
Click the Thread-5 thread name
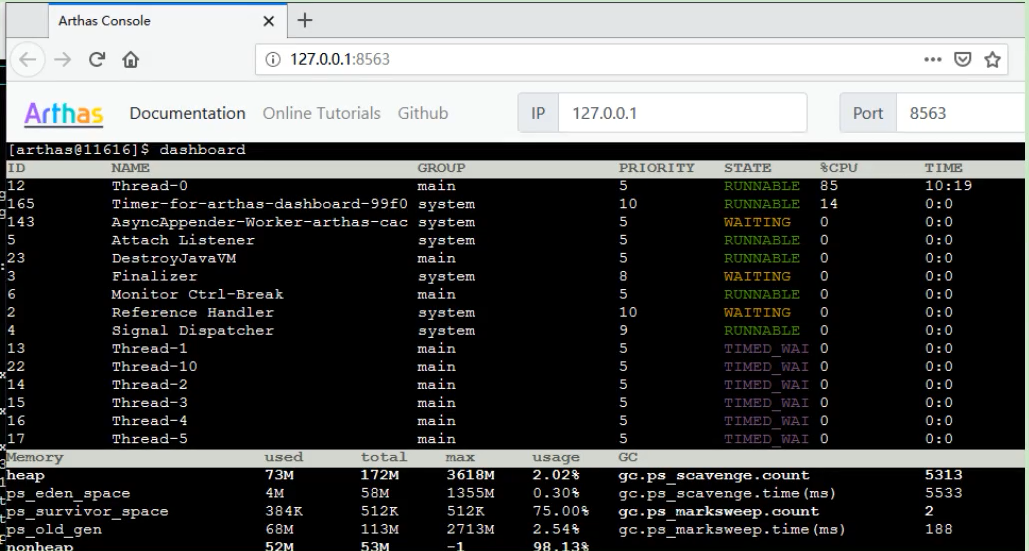pos(150,438)
